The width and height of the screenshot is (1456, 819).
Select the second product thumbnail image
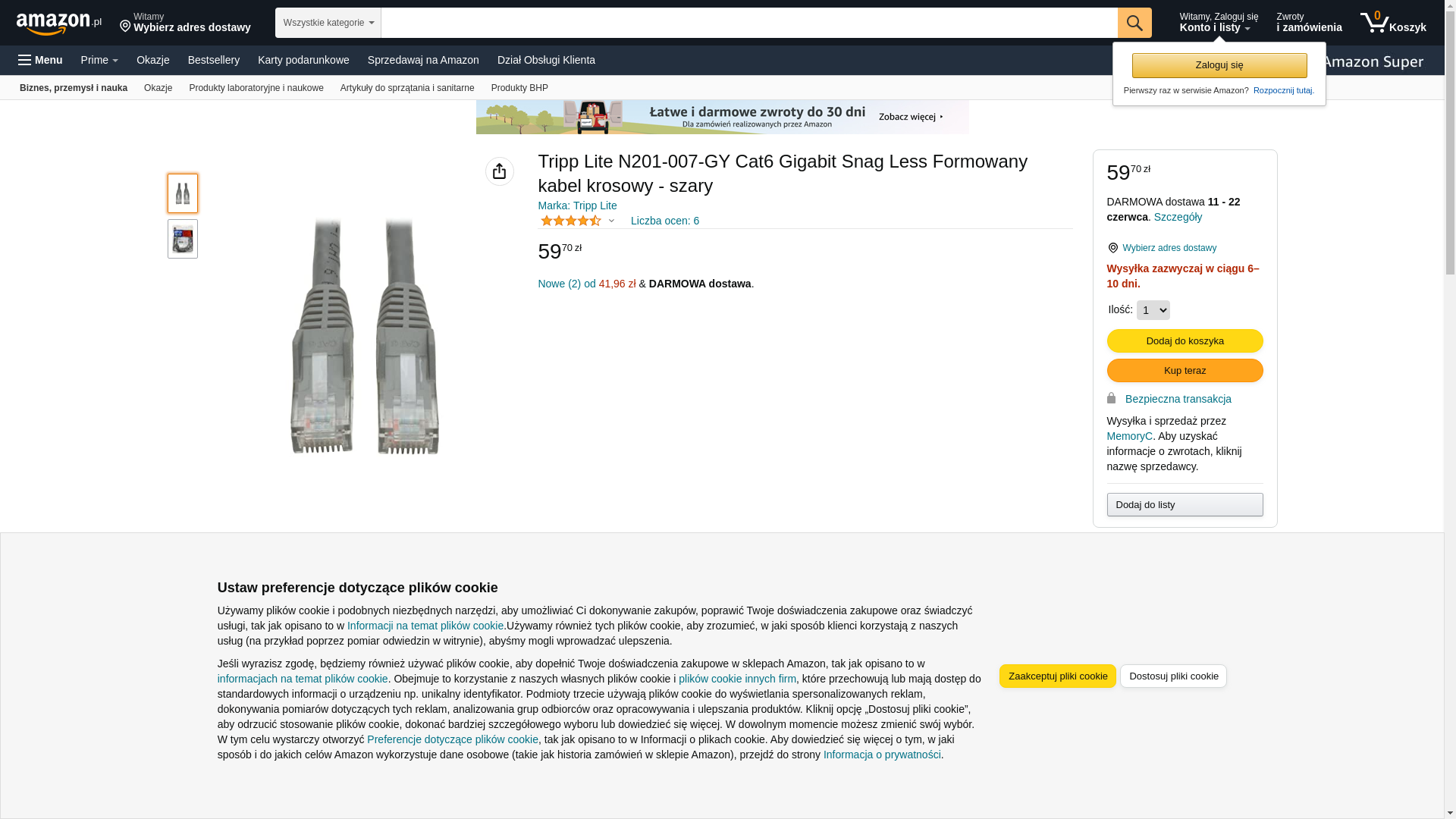[x=183, y=239]
